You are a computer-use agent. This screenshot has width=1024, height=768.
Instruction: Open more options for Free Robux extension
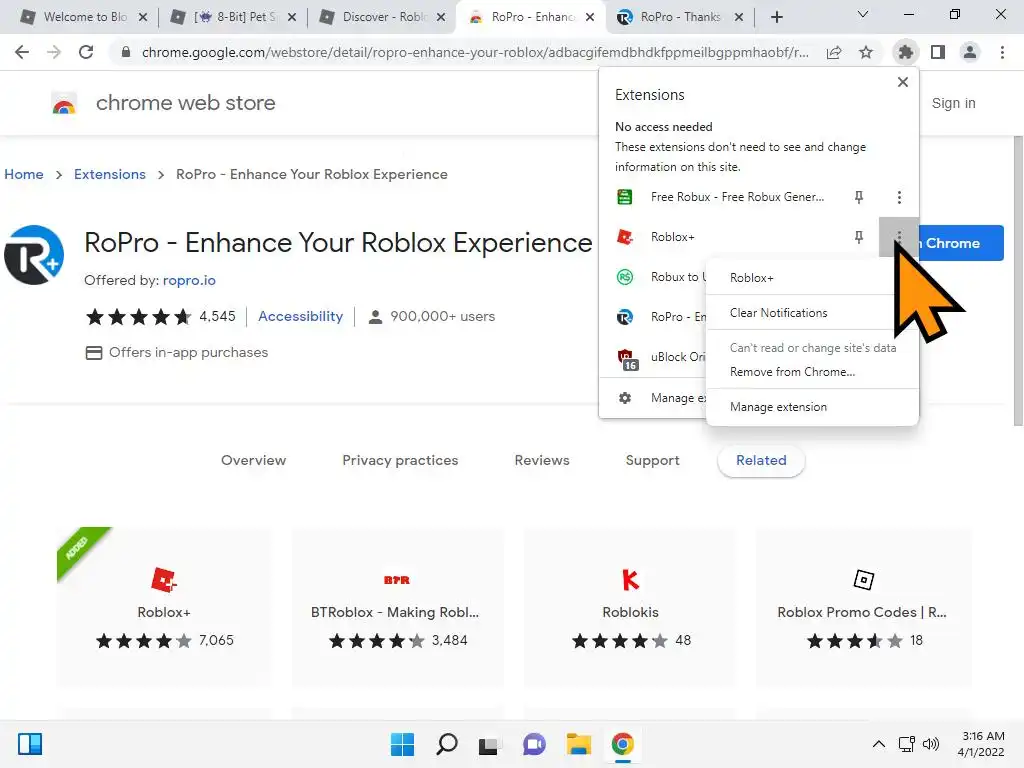pos(899,197)
